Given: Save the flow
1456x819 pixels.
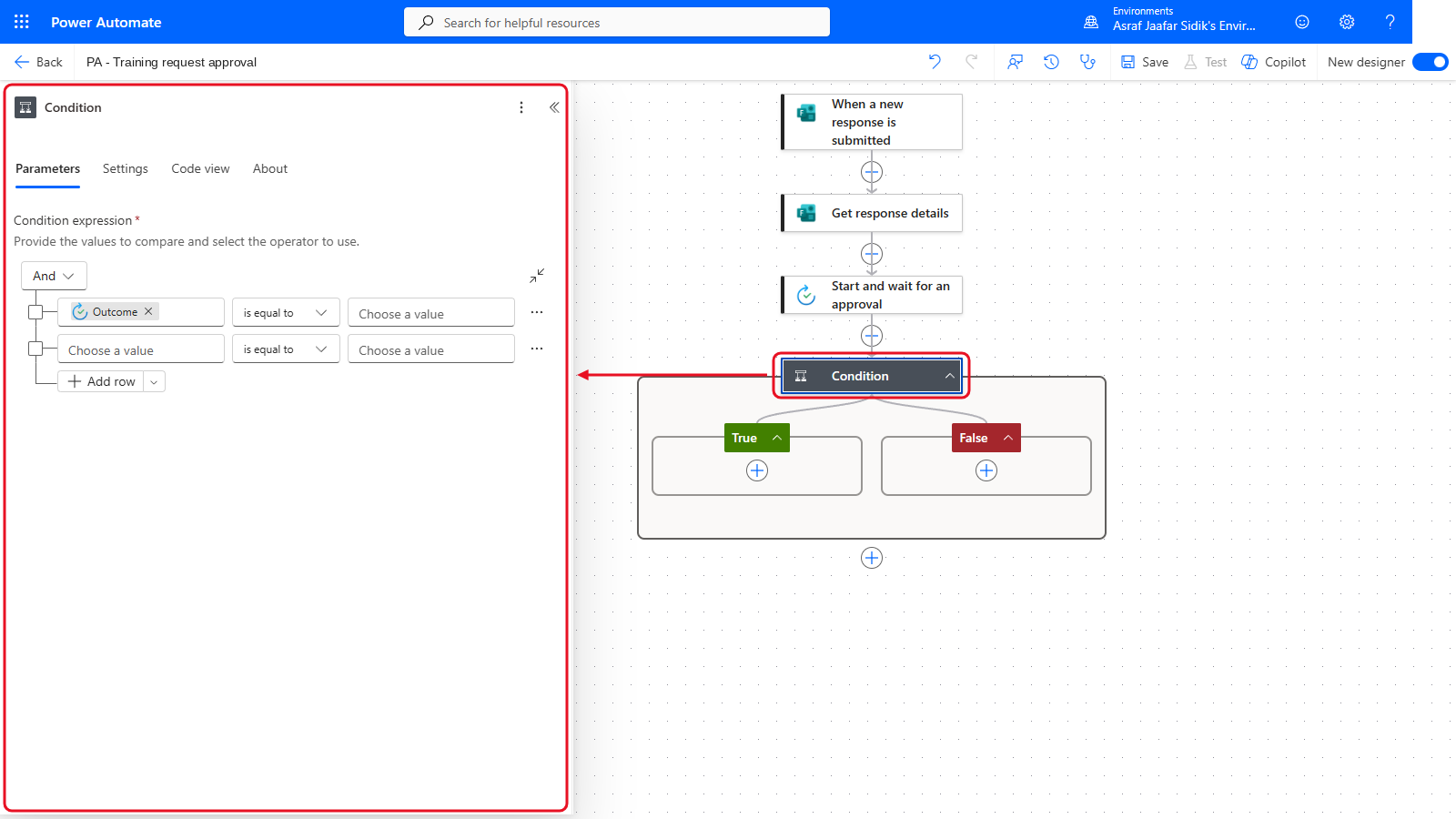Looking at the screenshot, I should [1145, 62].
